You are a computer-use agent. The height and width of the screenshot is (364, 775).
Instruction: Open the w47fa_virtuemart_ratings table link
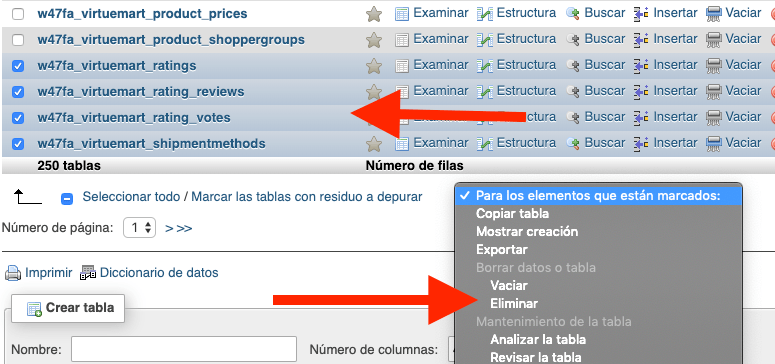(x=117, y=66)
